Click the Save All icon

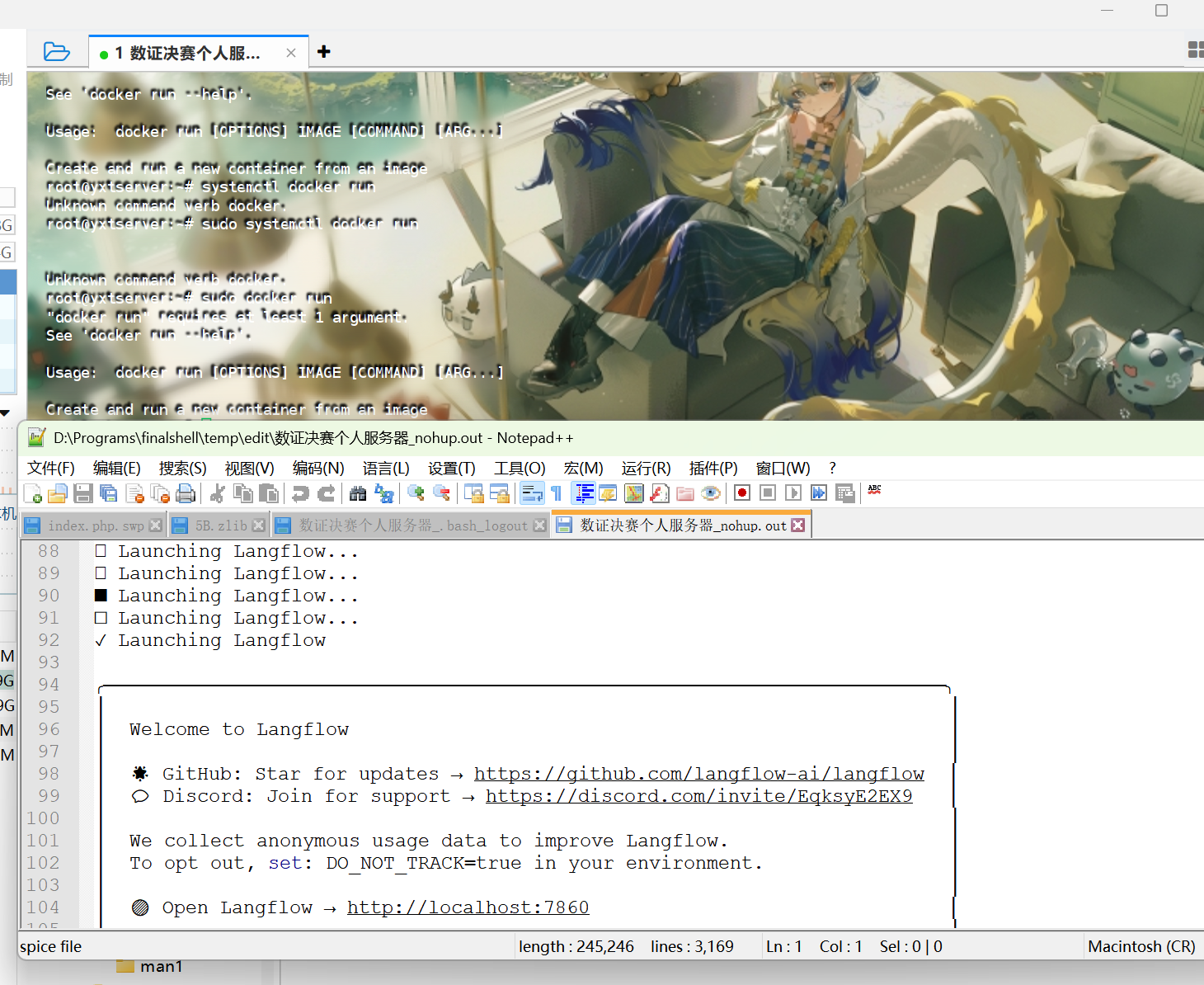(x=108, y=493)
